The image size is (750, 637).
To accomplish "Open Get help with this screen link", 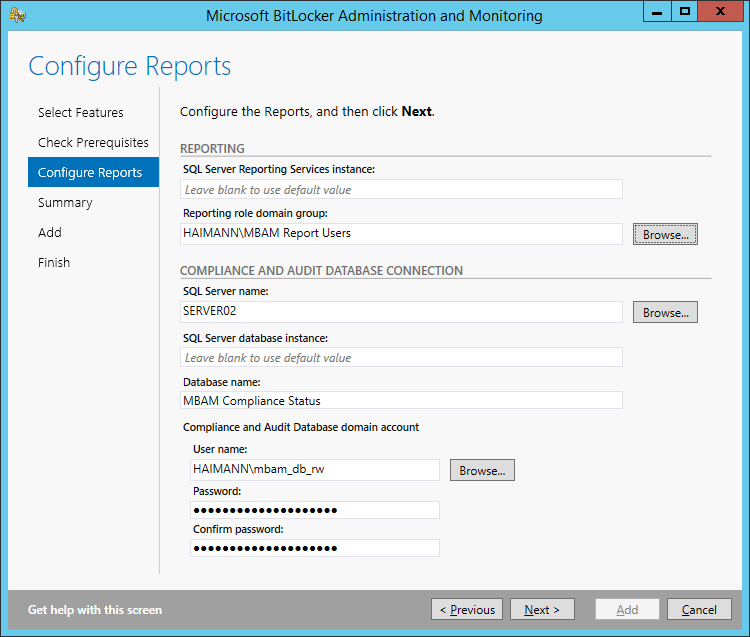I will click(x=95, y=610).
